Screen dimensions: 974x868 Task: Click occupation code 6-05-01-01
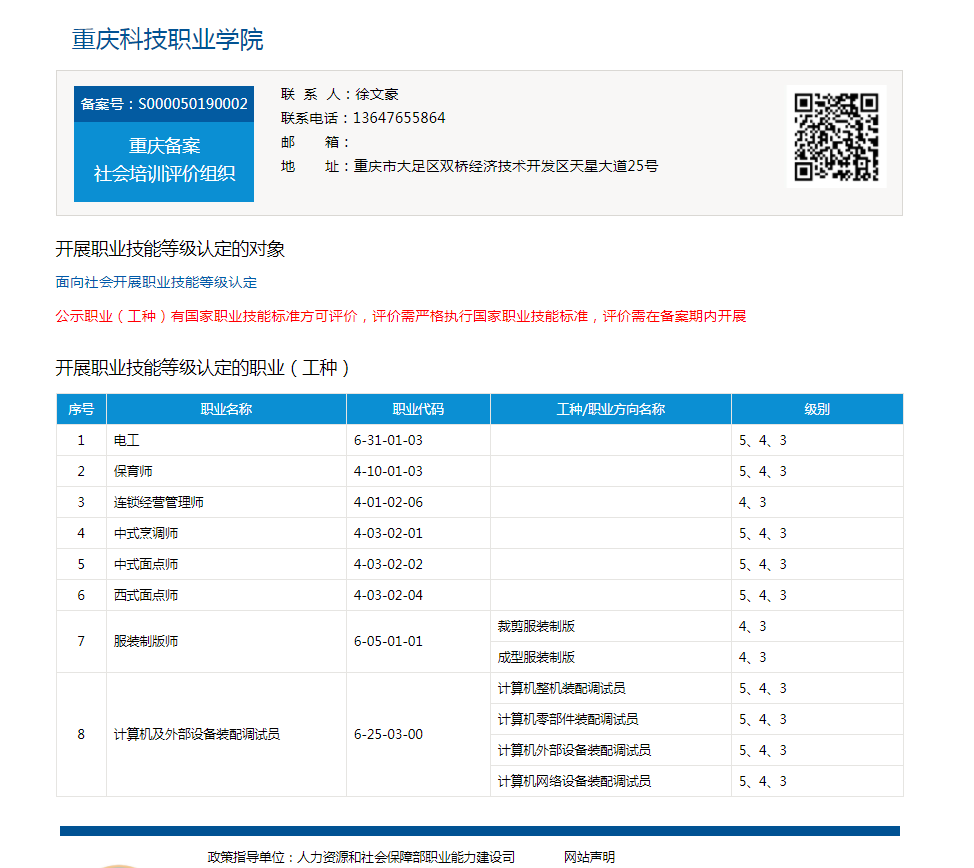click(x=388, y=641)
